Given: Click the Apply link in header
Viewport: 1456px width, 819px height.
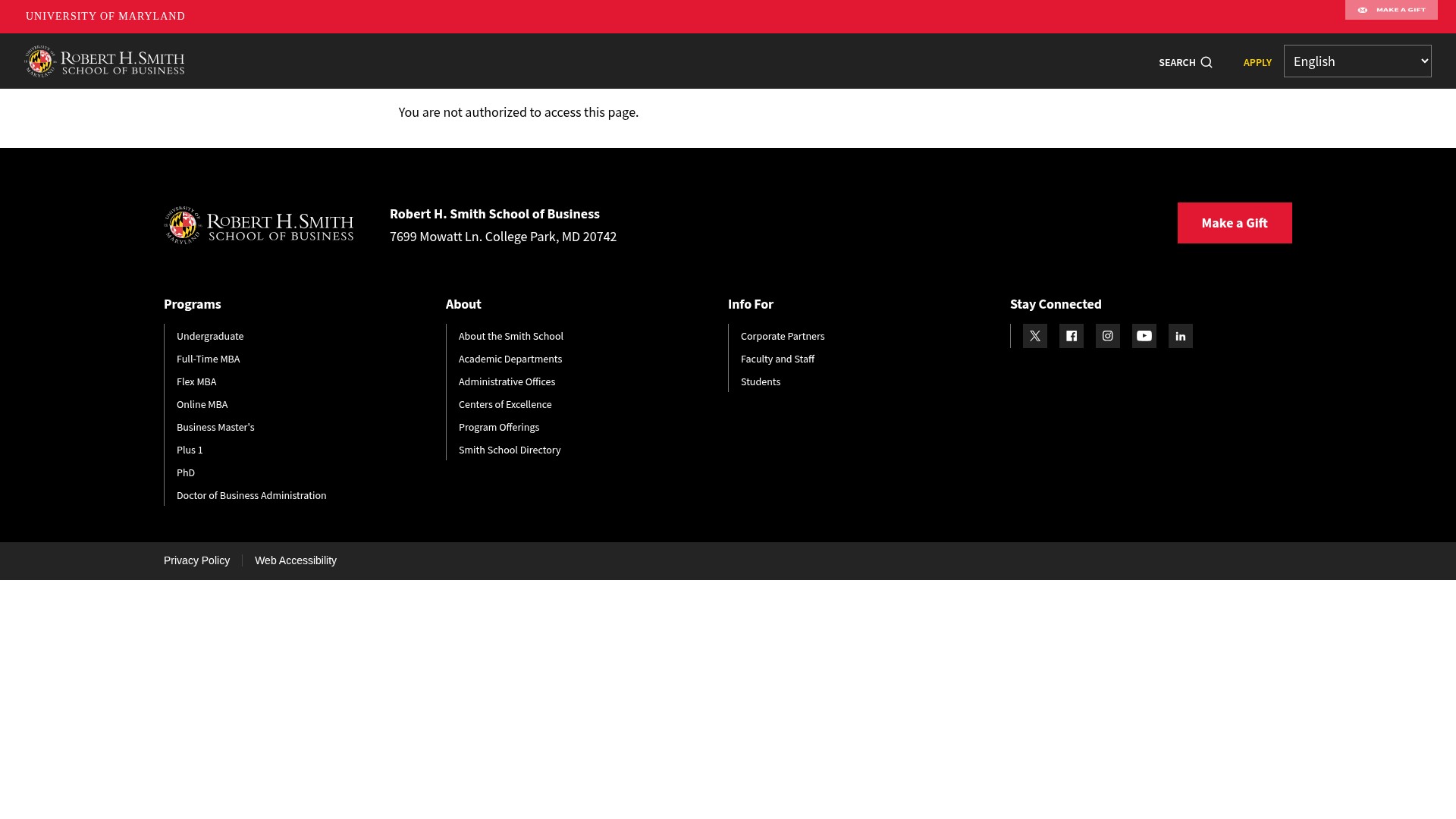Looking at the screenshot, I should point(1257,62).
